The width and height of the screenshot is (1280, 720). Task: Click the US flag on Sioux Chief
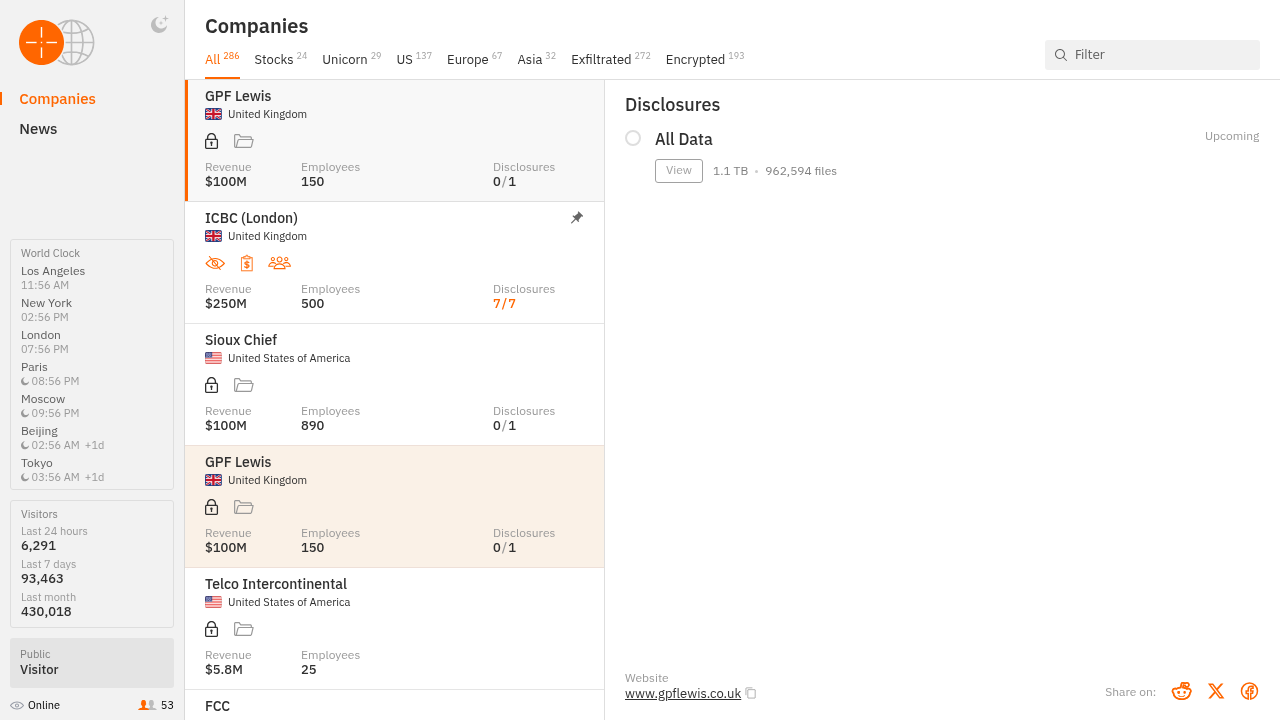[x=213, y=358]
